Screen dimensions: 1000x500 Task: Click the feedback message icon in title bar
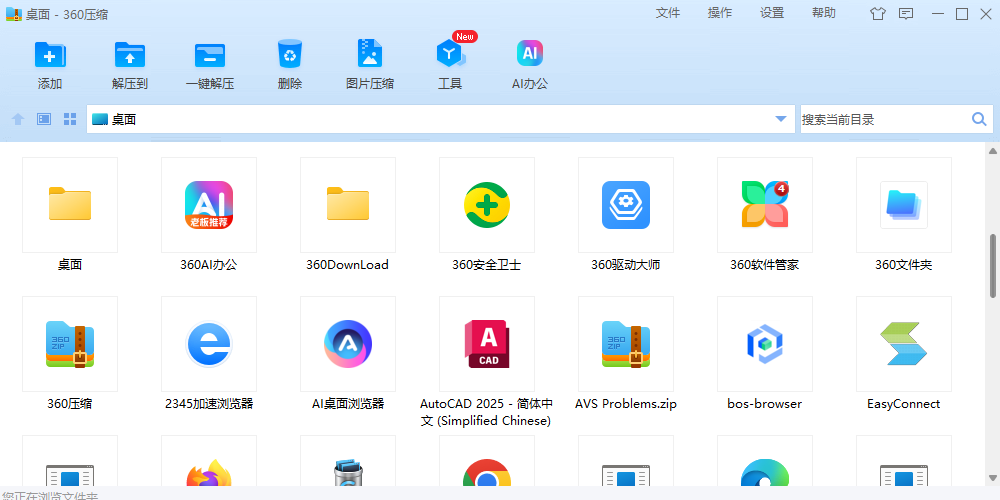906,14
